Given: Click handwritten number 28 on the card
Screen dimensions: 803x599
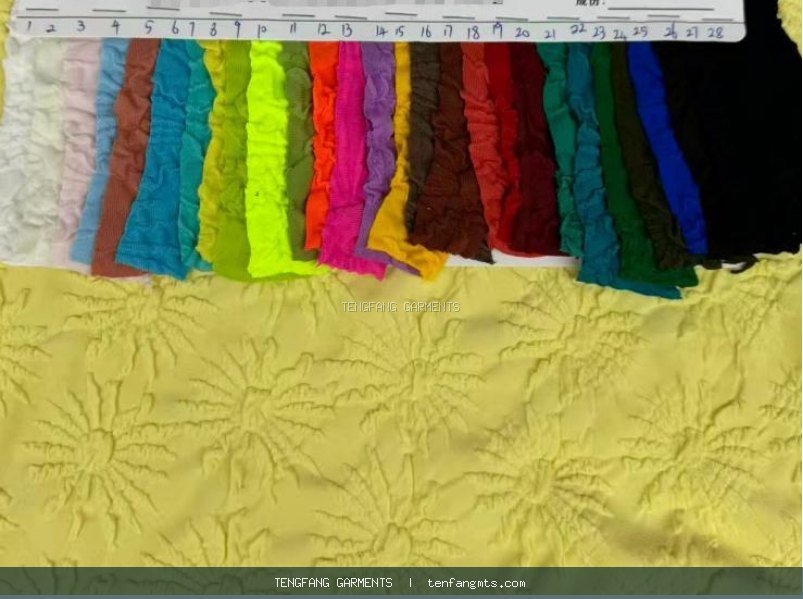Looking at the screenshot, I should 716,33.
